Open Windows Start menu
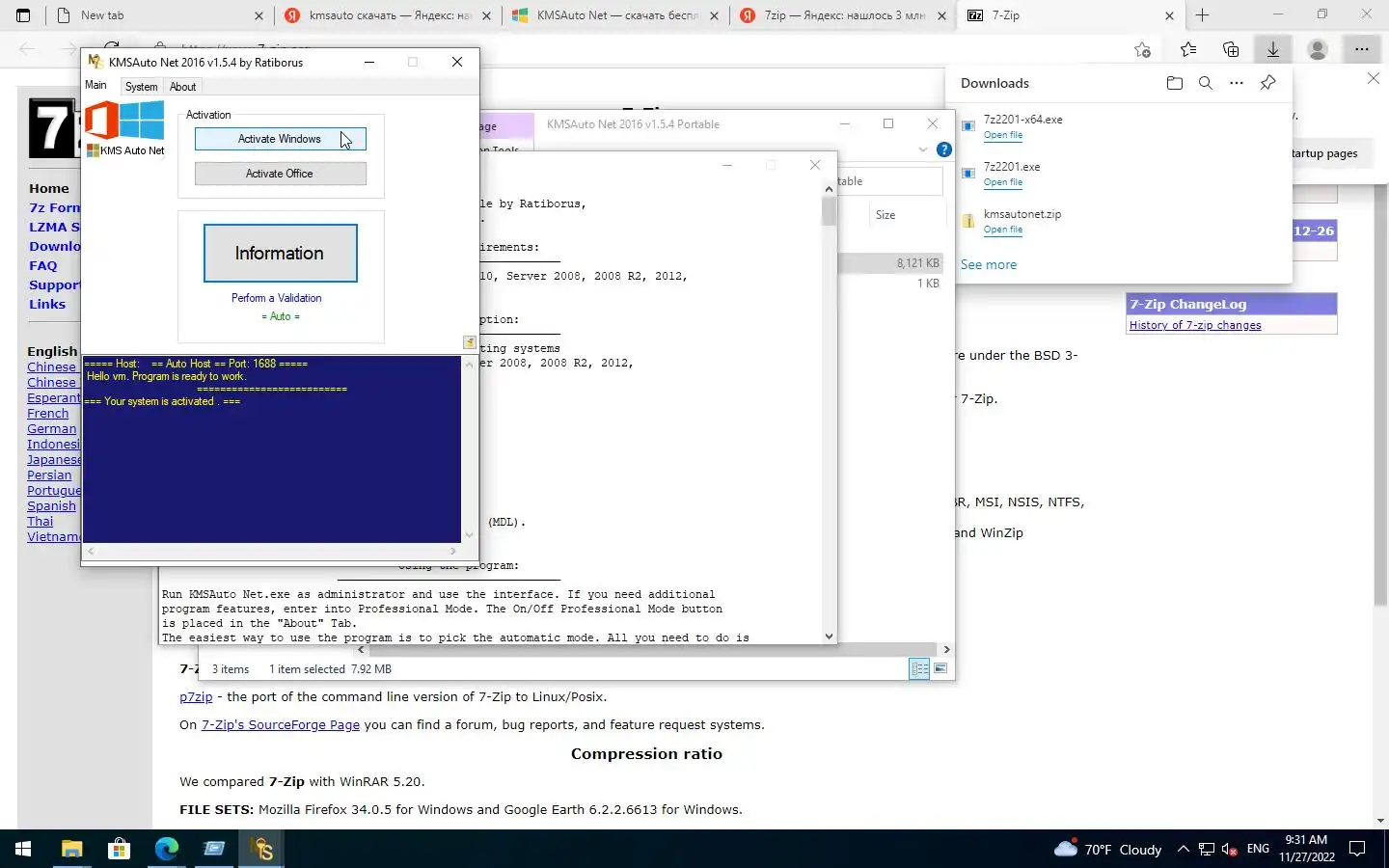Image resolution: width=1389 pixels, height=868 pixels. pyautogui.click(x=23, y=849)
